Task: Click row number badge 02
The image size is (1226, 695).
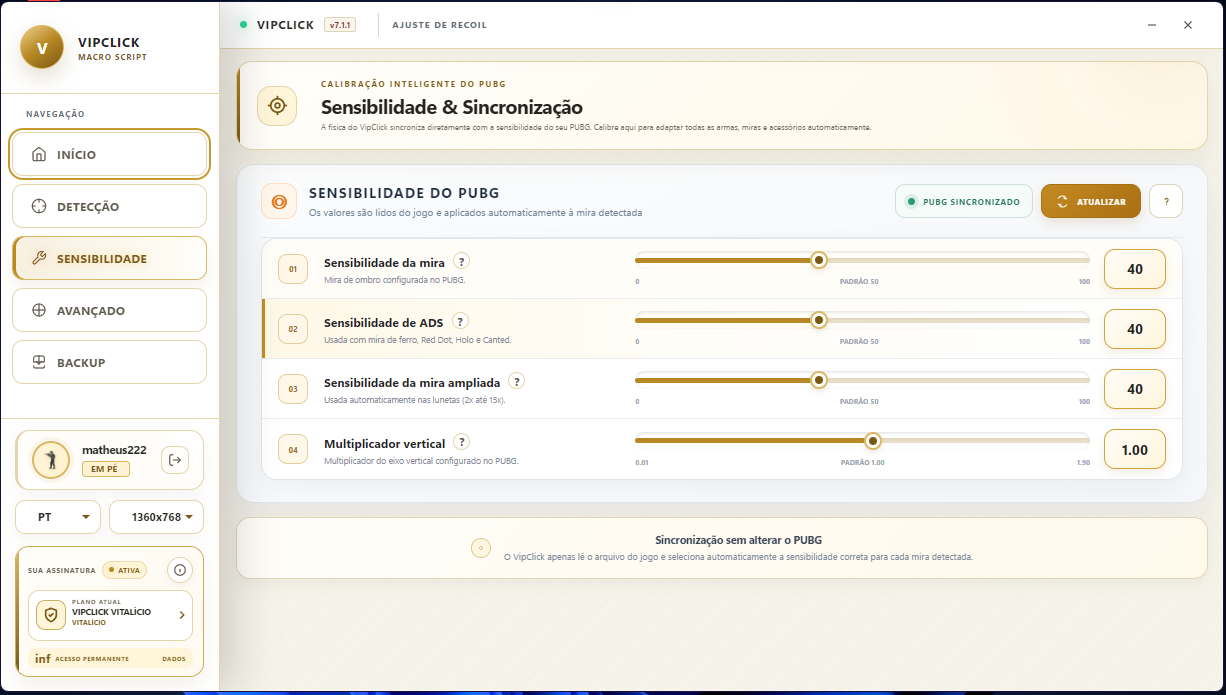Action: (293, 329)
